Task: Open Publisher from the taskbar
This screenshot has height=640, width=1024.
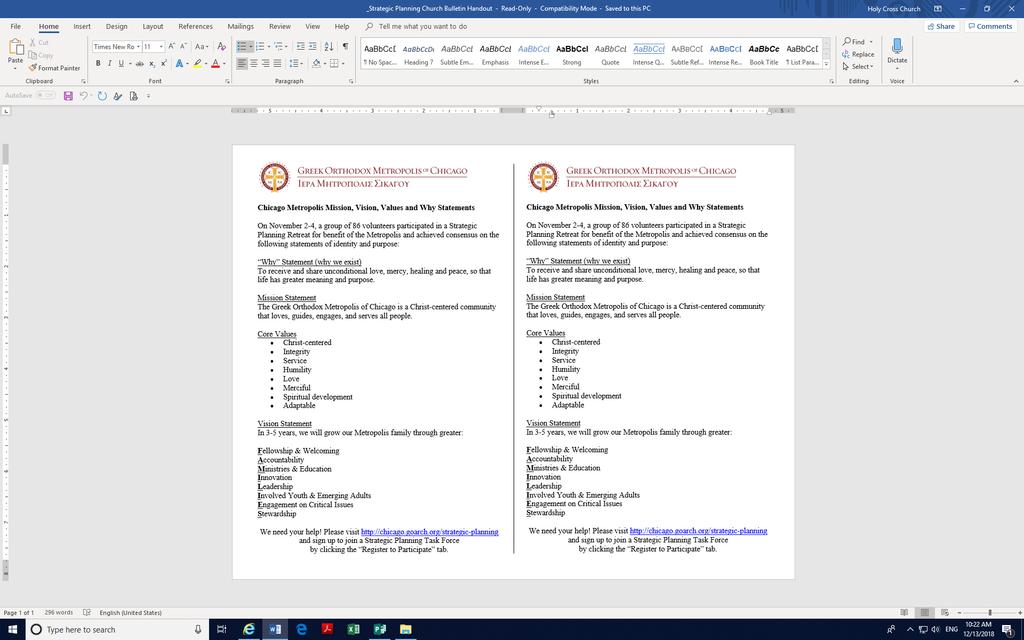Action: click(379, 630)
